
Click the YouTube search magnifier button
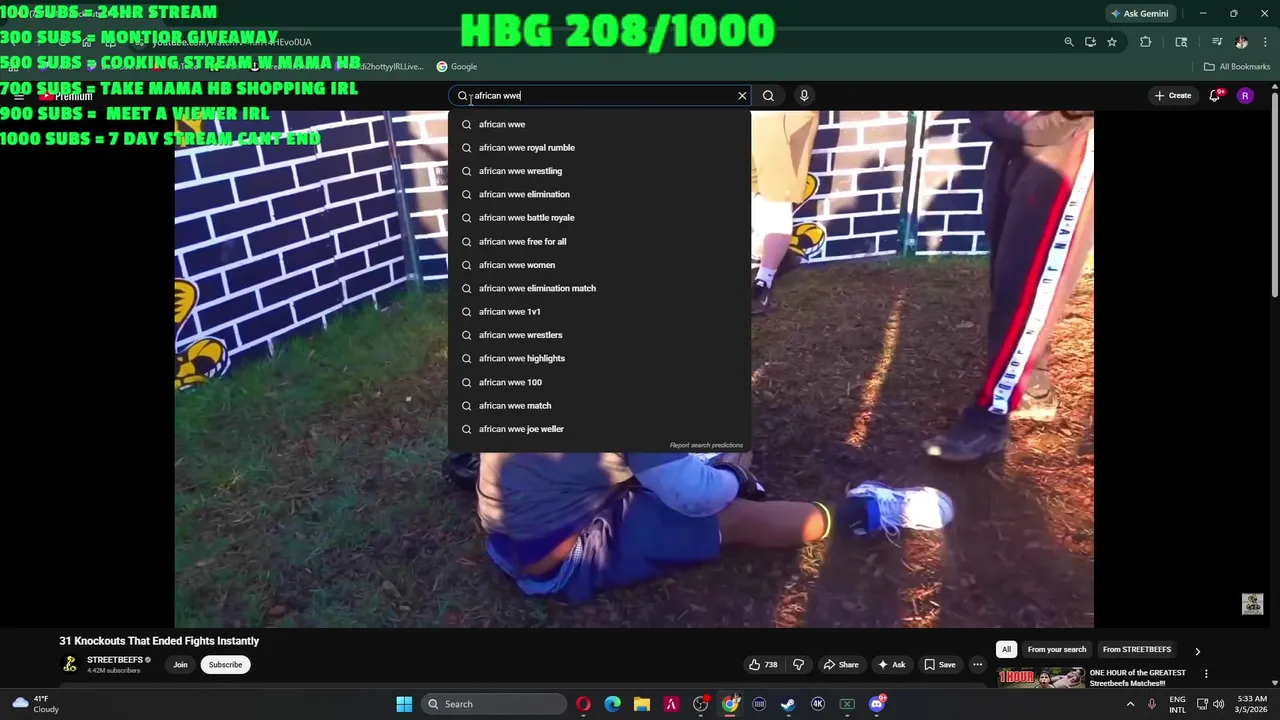click(768, 96)
